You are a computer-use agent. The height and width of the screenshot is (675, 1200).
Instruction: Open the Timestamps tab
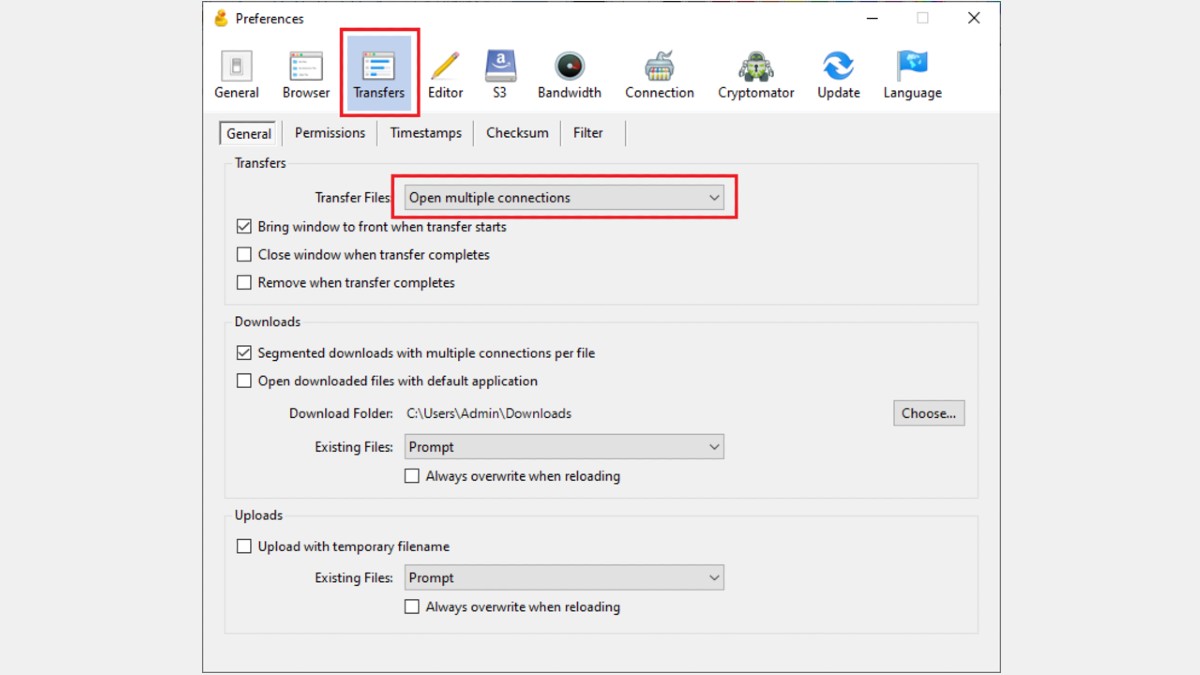pyautogui.click(x=426, y=133)
